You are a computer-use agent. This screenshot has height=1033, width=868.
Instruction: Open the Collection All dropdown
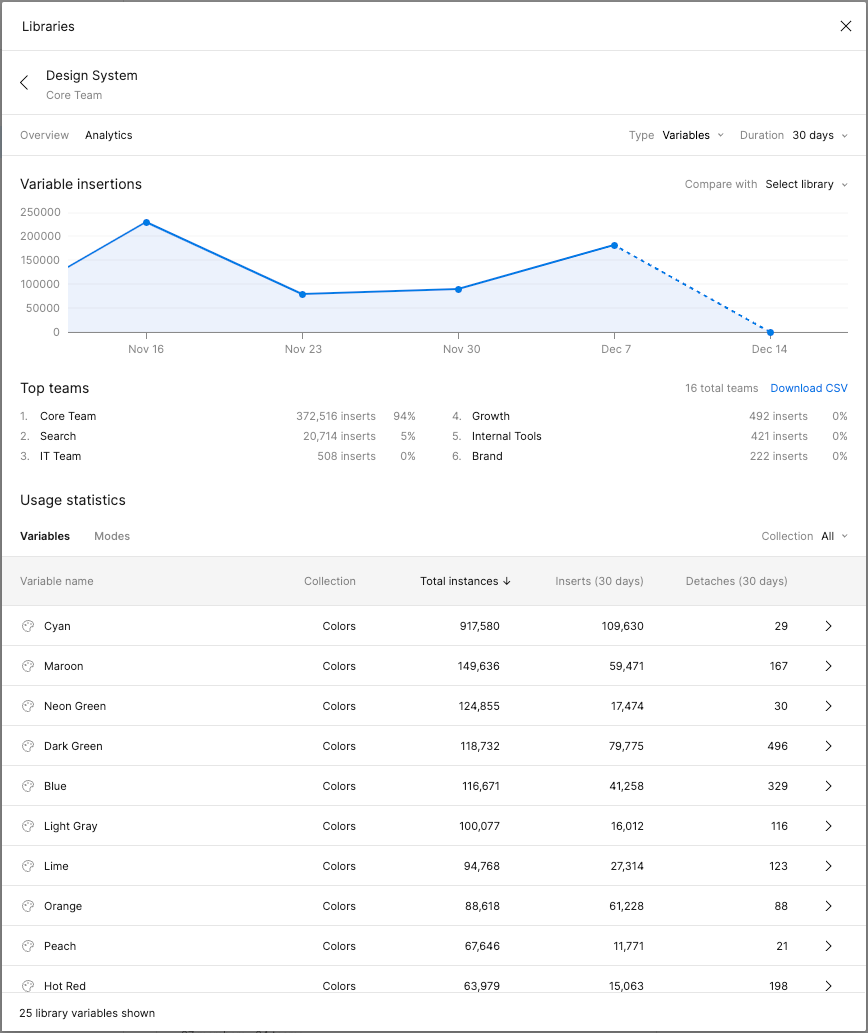pos(834,536)
